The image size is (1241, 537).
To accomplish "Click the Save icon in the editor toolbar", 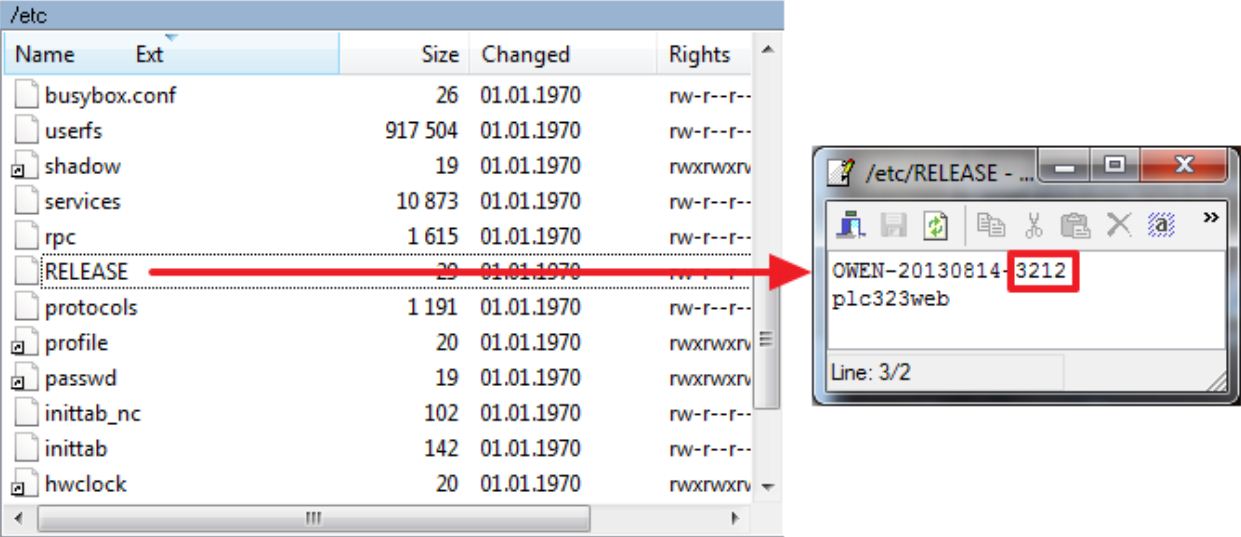I will (x=892, y=227).
